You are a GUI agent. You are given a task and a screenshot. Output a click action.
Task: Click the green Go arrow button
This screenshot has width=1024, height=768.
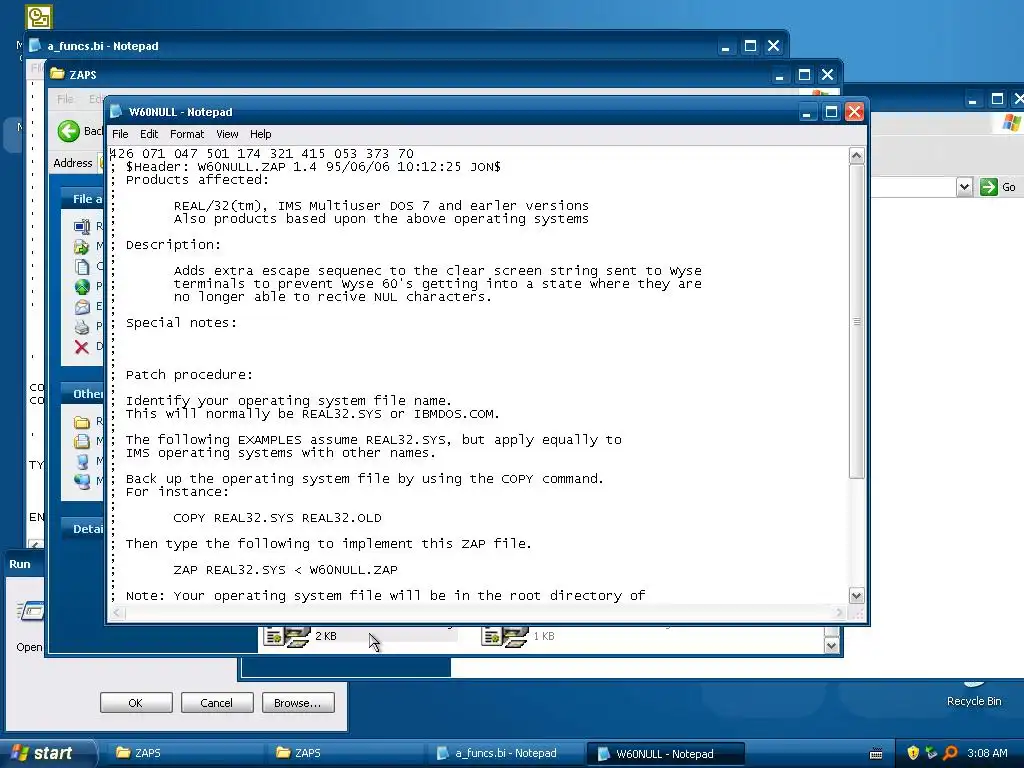point(989,187)
